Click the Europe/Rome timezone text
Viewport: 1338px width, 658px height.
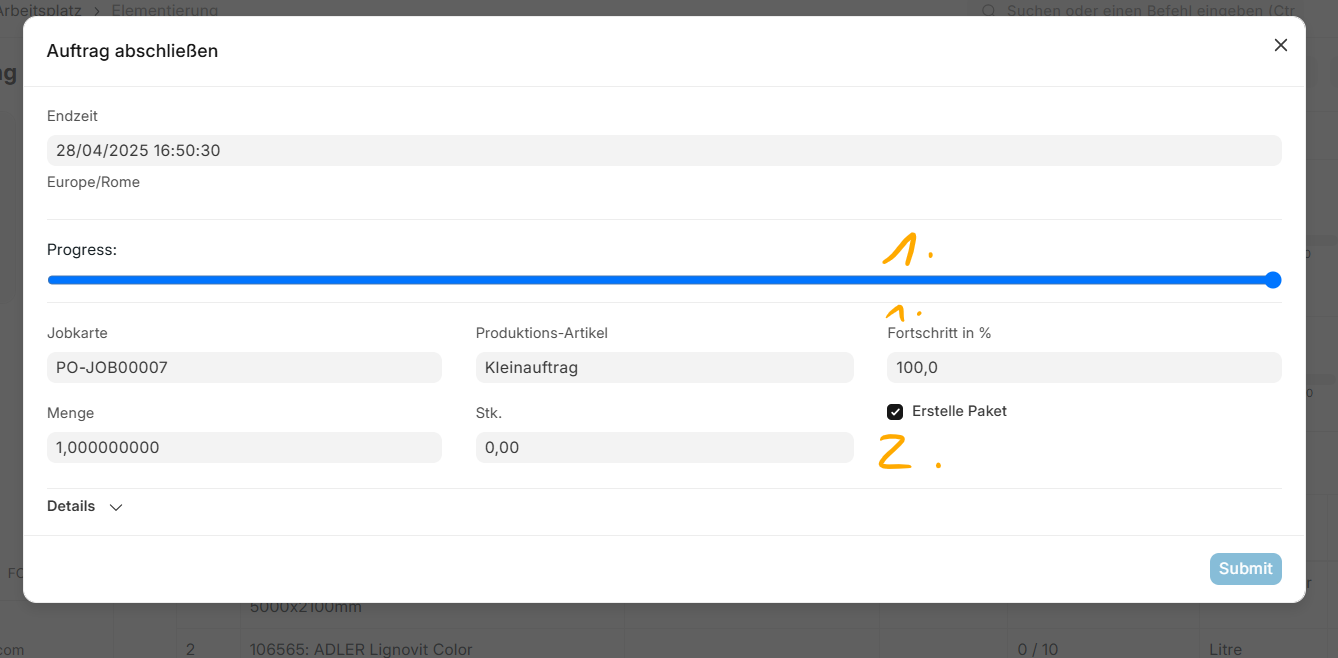pyautogui.click(x=93, y=182)
